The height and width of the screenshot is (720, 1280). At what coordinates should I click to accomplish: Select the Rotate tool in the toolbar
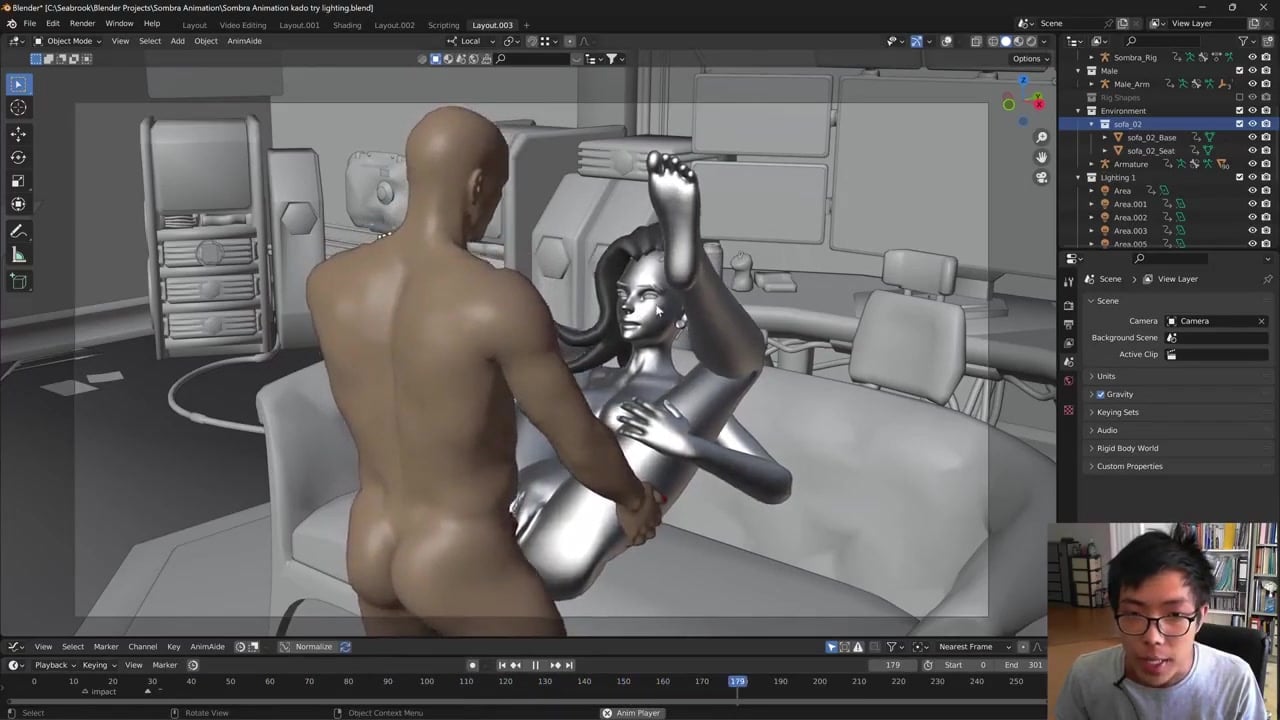(18, 157)
